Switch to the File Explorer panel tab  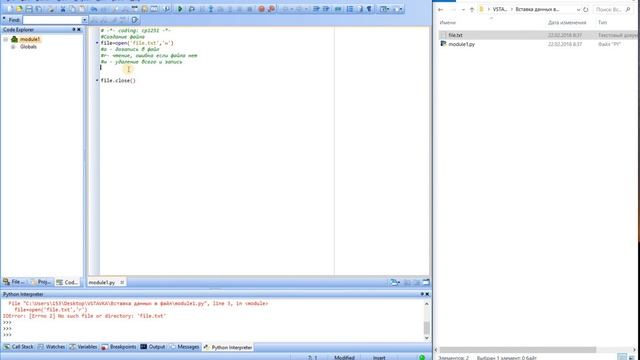[14, 282]
